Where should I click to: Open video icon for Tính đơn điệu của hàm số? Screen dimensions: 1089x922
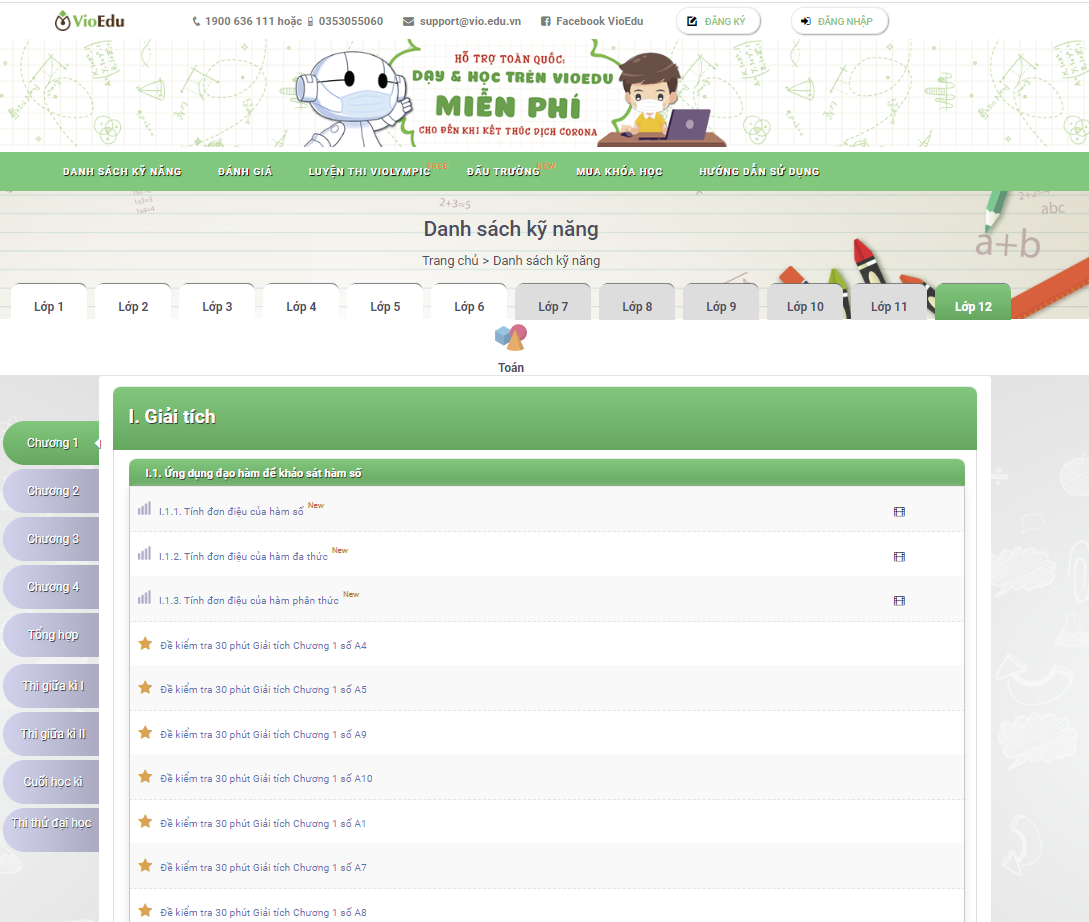899,512
